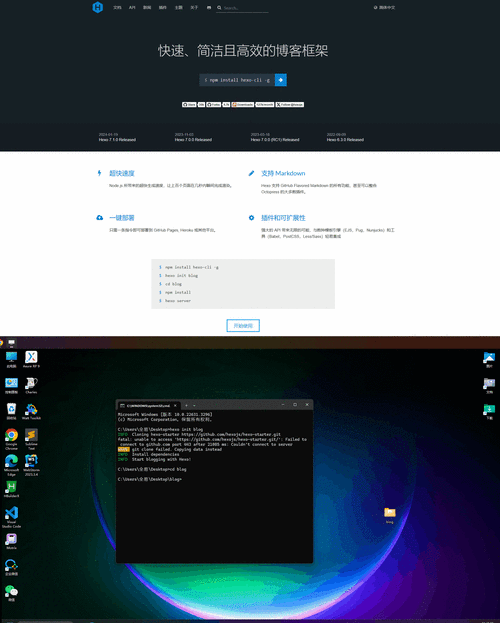
Task: Click the gear icon beside 插件和可扩展性
Action: coord(251,217)
